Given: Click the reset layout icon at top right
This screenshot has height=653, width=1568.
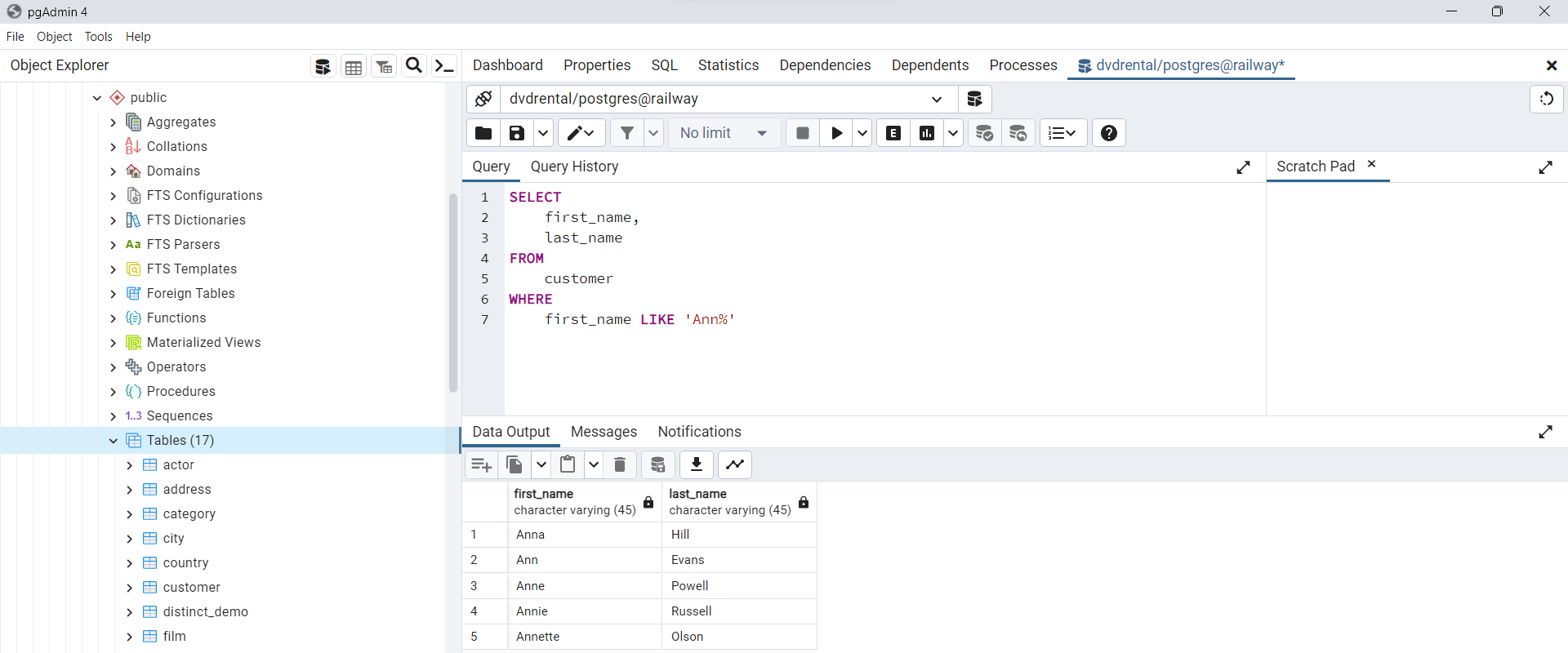Looking at the screenshot, I should tap(1547, 99).
